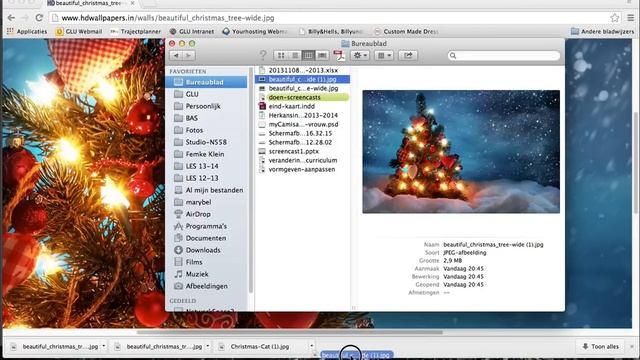The image size is (640, 360).
Task: Click the Finder share button
Action: click(x=408, y=56)
